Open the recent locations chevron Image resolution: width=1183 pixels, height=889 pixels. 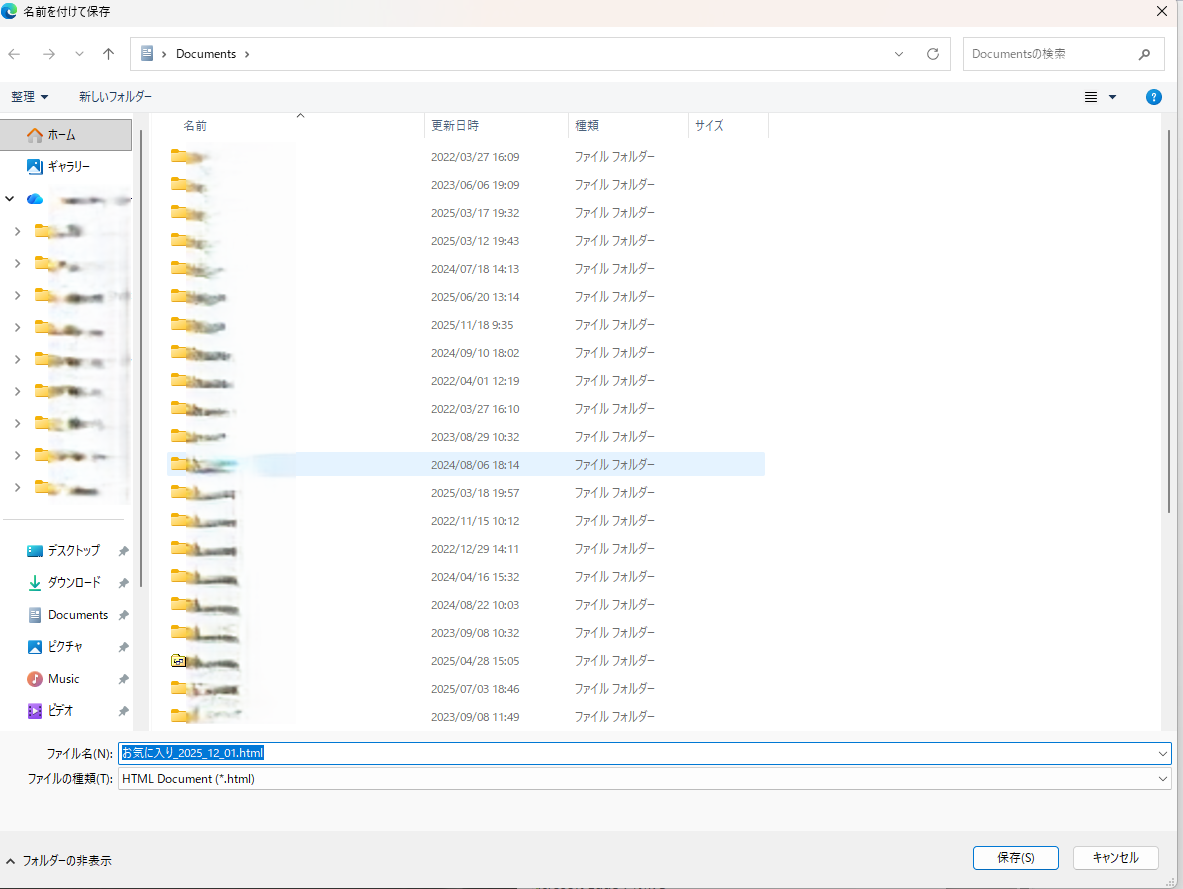click(x=80, y=54)
